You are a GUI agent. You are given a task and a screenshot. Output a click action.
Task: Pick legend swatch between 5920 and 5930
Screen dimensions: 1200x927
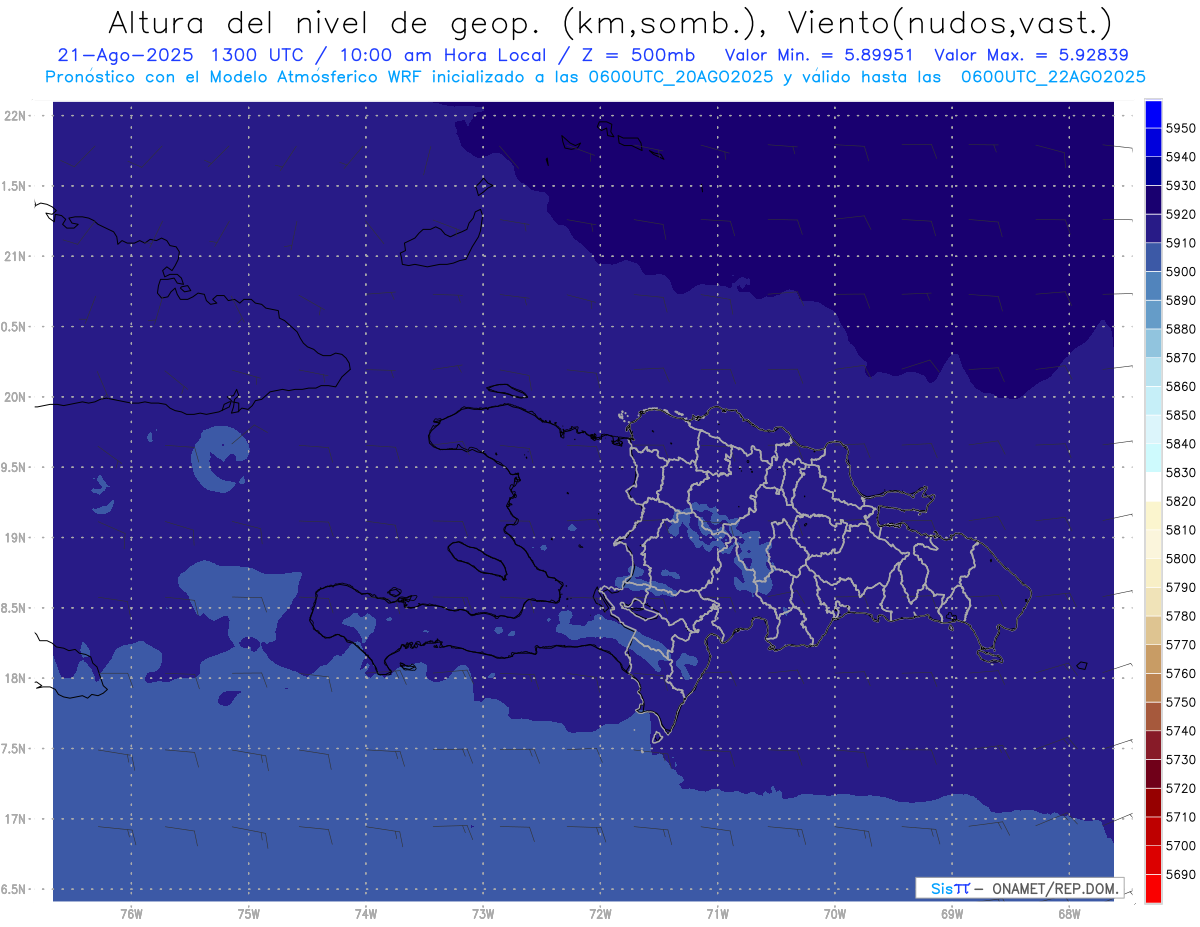click(1153, 199)
